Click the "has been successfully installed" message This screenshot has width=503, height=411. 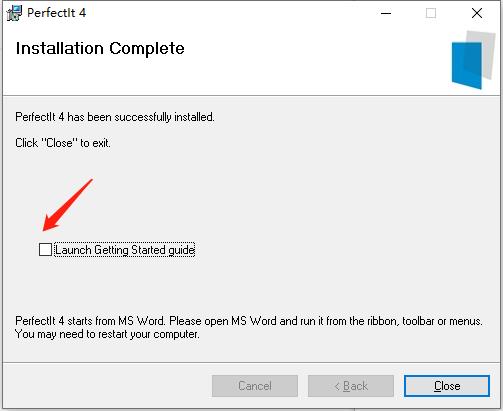click(x=115, y=117)
